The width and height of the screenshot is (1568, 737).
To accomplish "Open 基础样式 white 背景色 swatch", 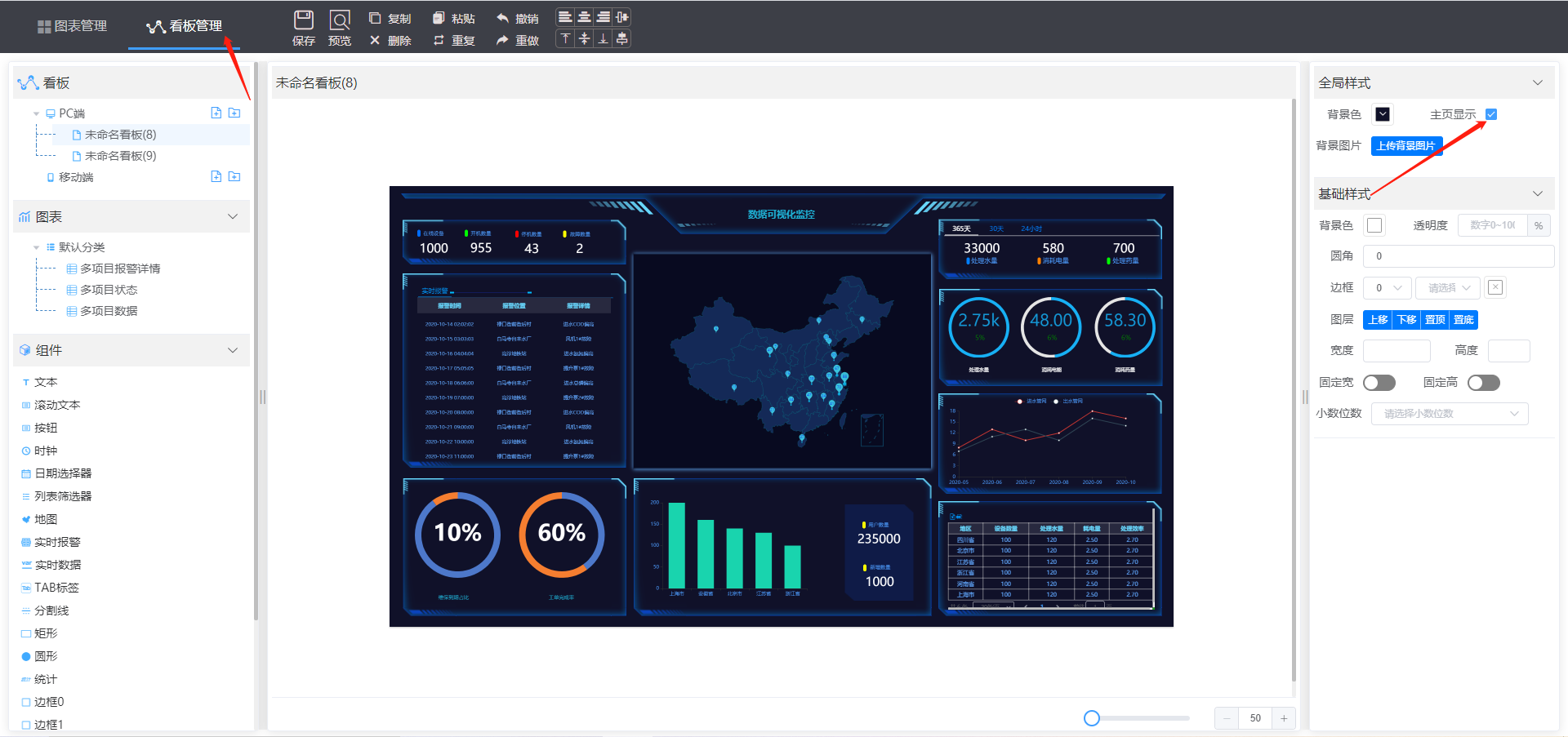I will tap(1375, 225).
